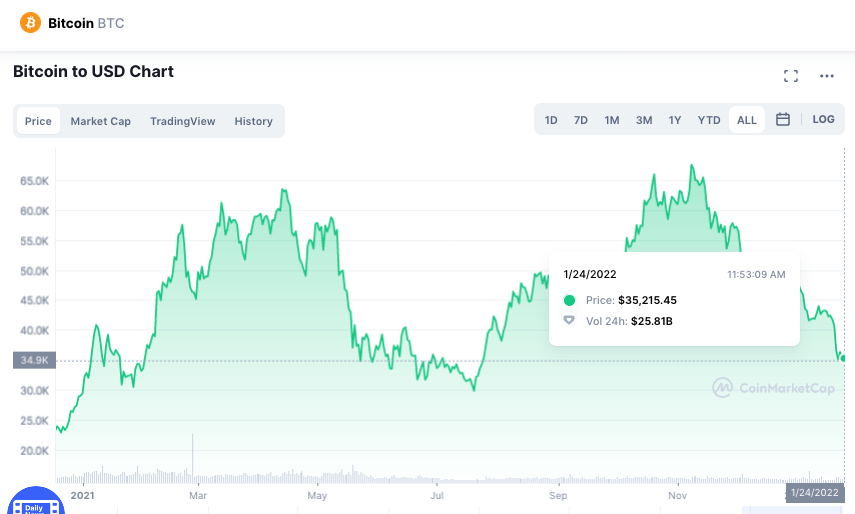Open the Daily News badge icon
The height and width of the screenshot is (514, 855).
click(35, 501)
